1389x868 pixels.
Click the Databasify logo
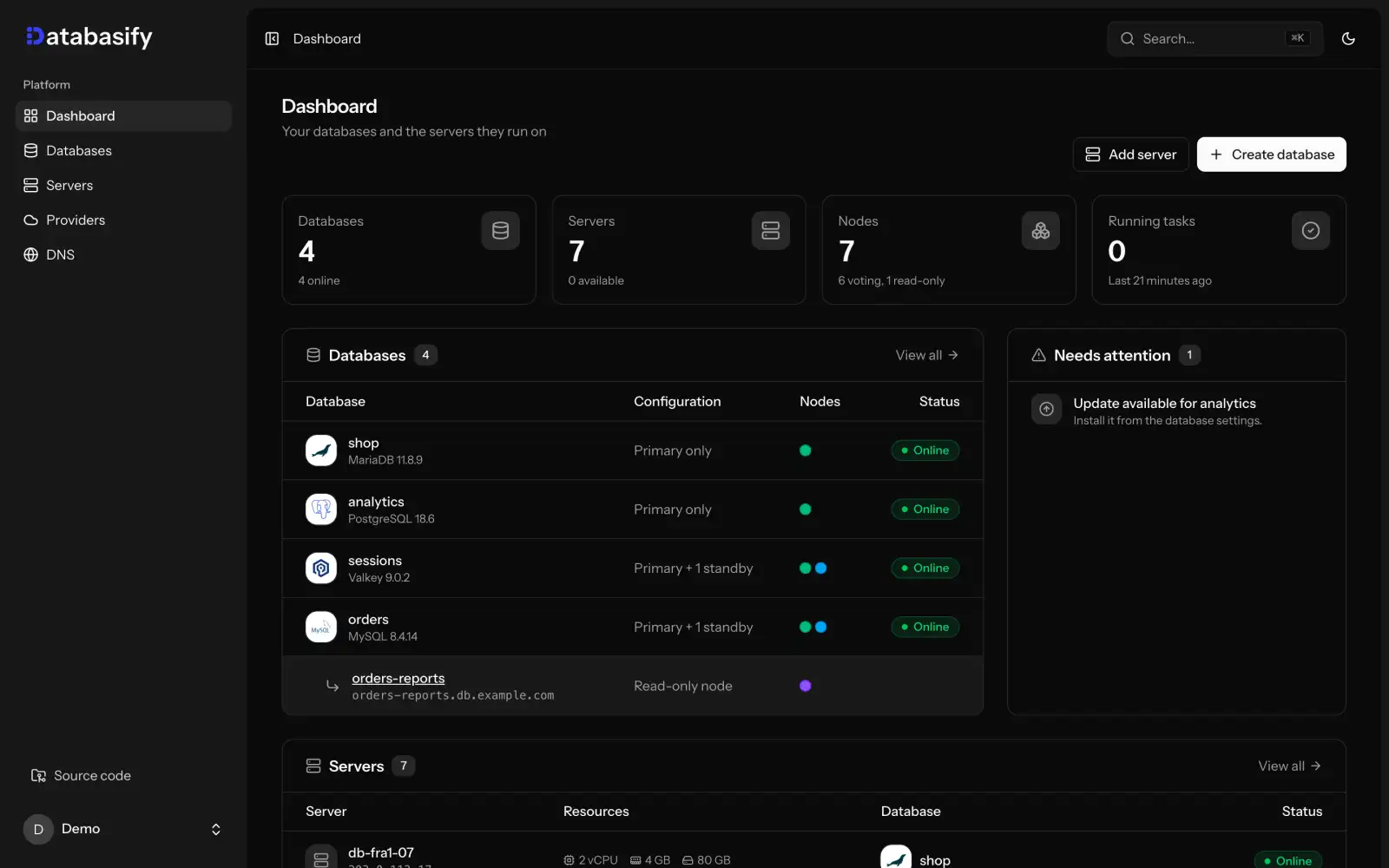[89, 36]
